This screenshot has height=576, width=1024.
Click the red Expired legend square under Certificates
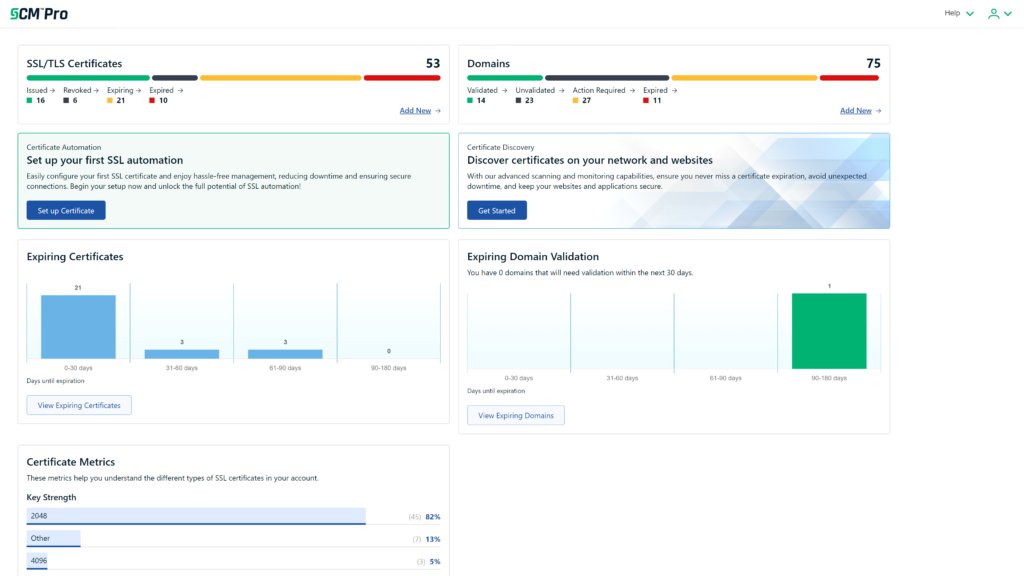coord(150,99)
